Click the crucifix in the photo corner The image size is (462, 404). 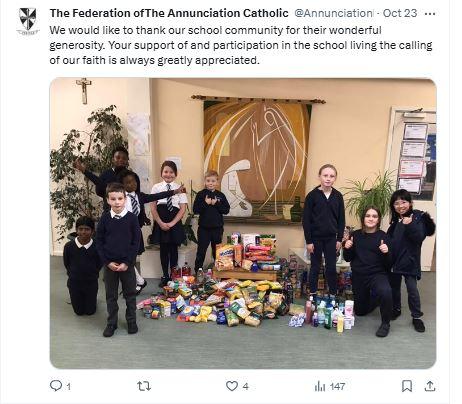coord(83,91)
